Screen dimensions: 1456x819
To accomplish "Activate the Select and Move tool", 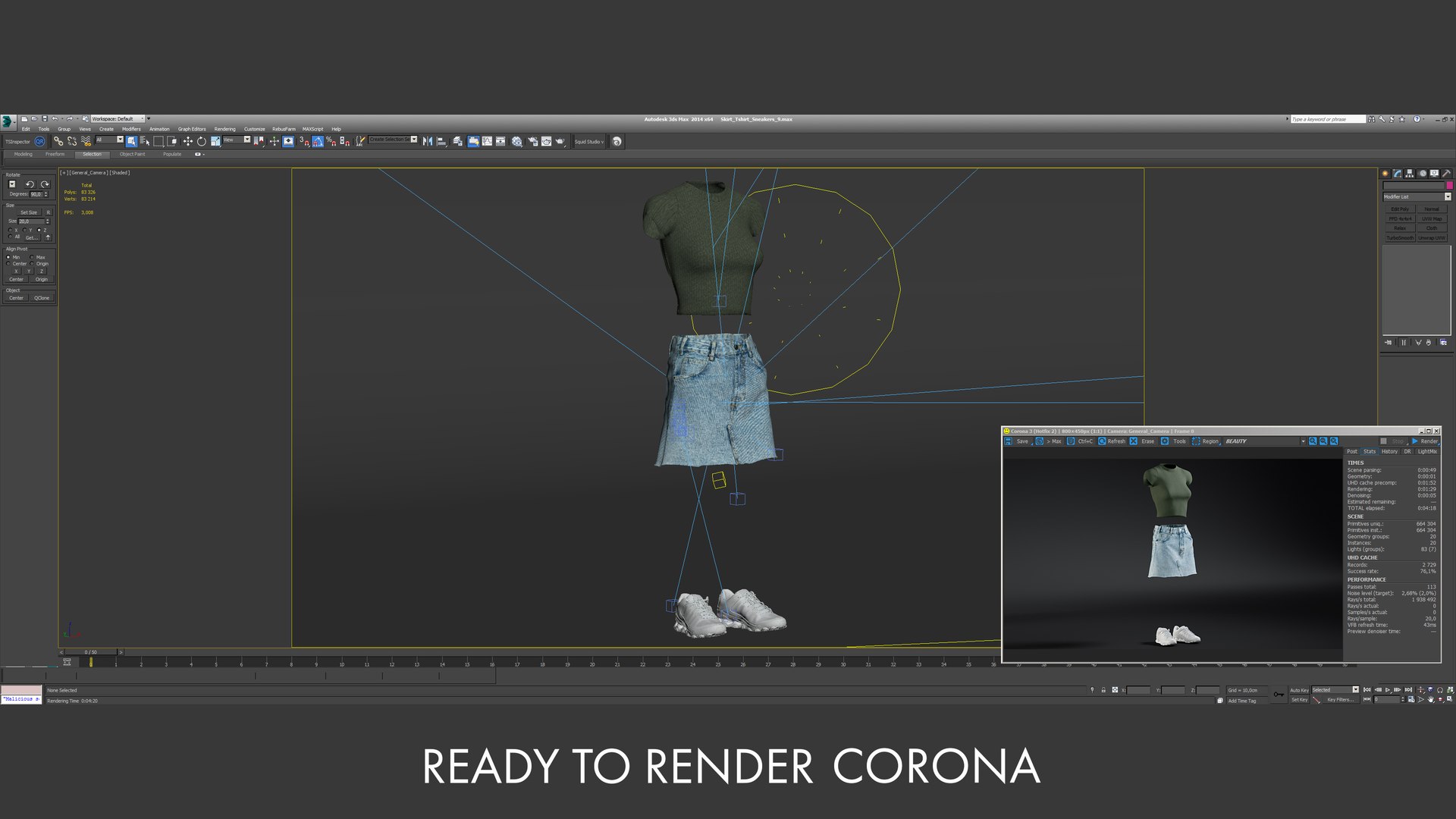I will coord(188,142).
